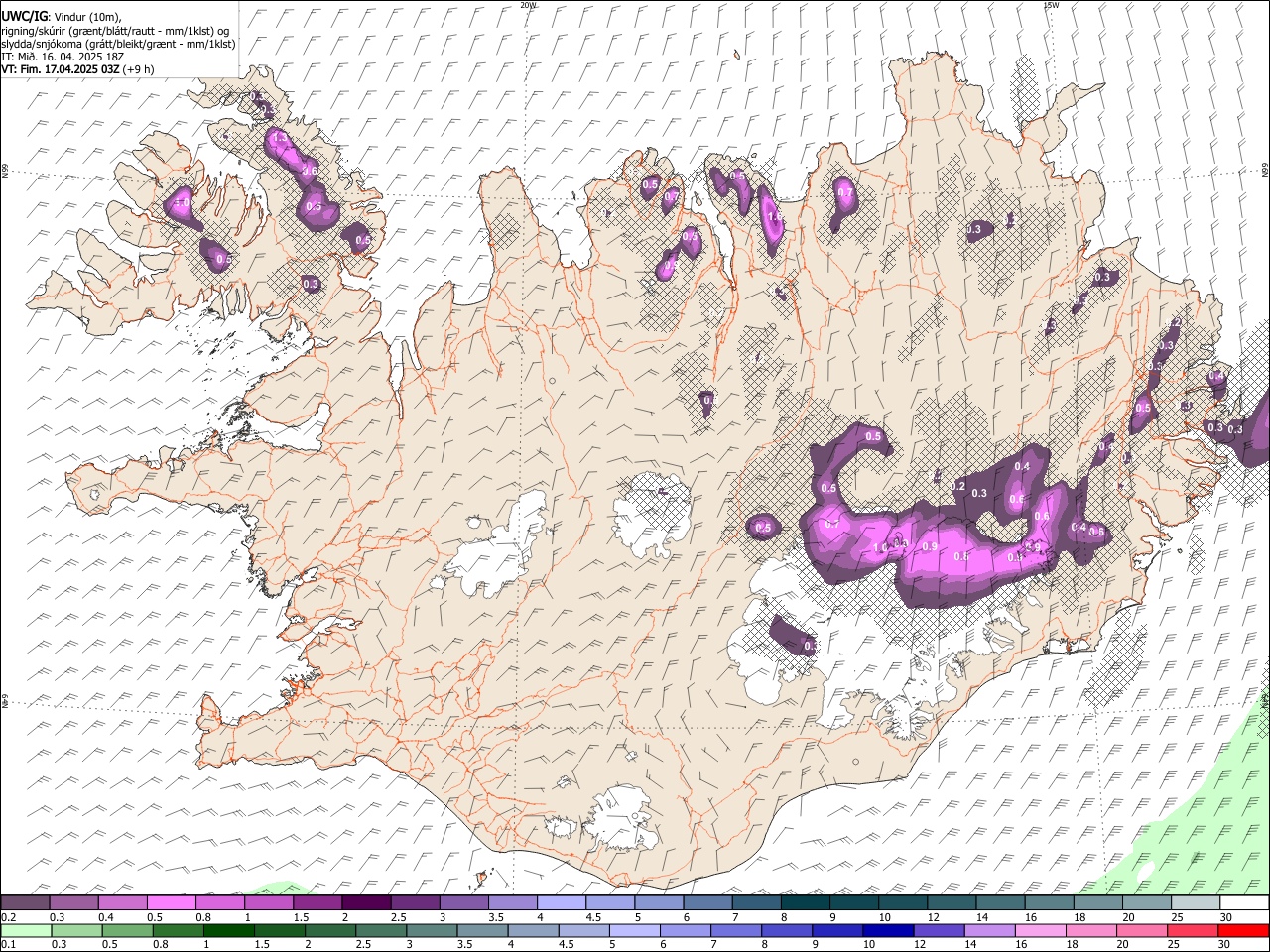This screenshot has width=1270, height=952.
Task: Click the bright red lower swatch starting at 30
Action: coord(1244,930)
